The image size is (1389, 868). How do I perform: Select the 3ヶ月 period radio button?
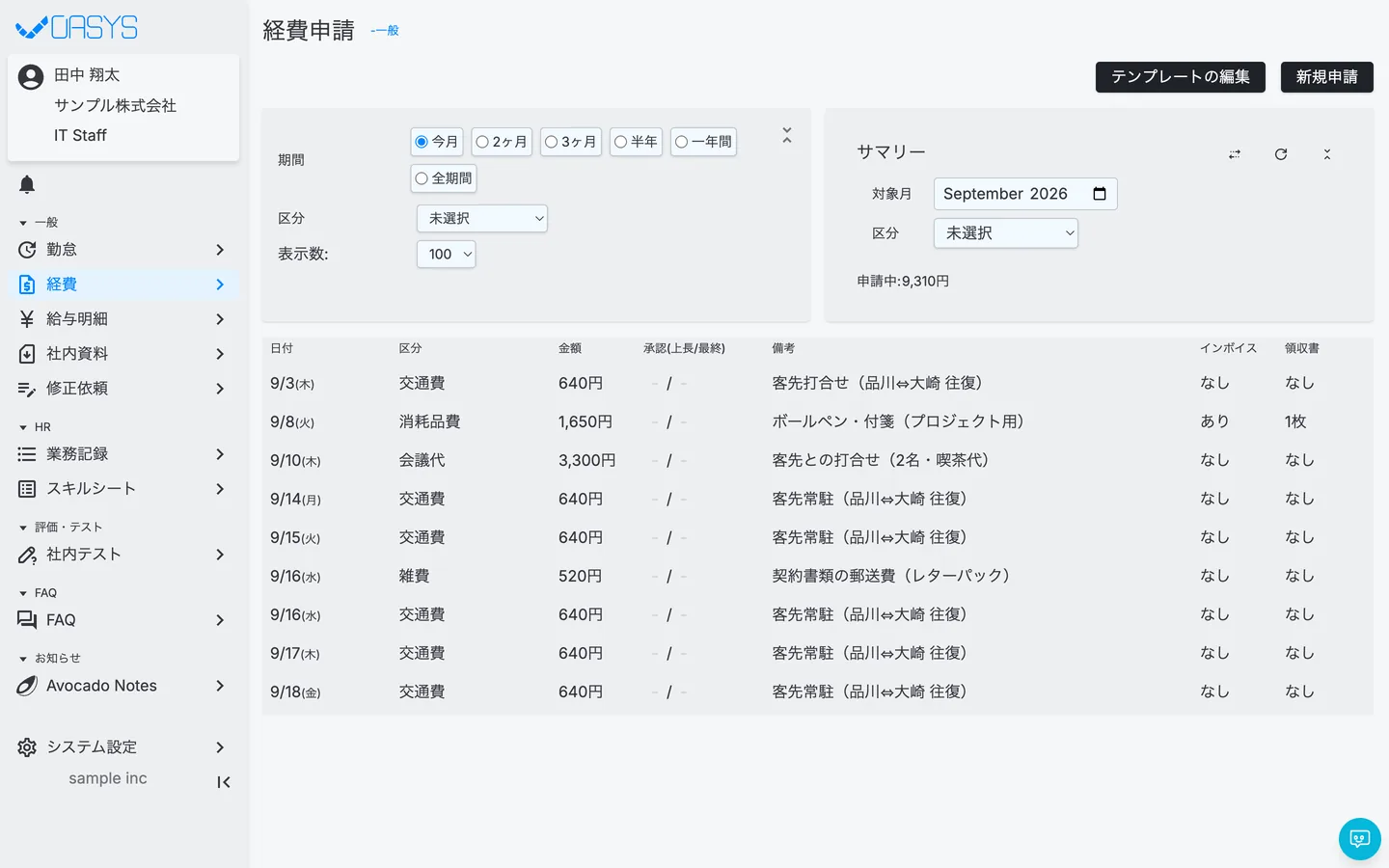[x=551, y=142]
